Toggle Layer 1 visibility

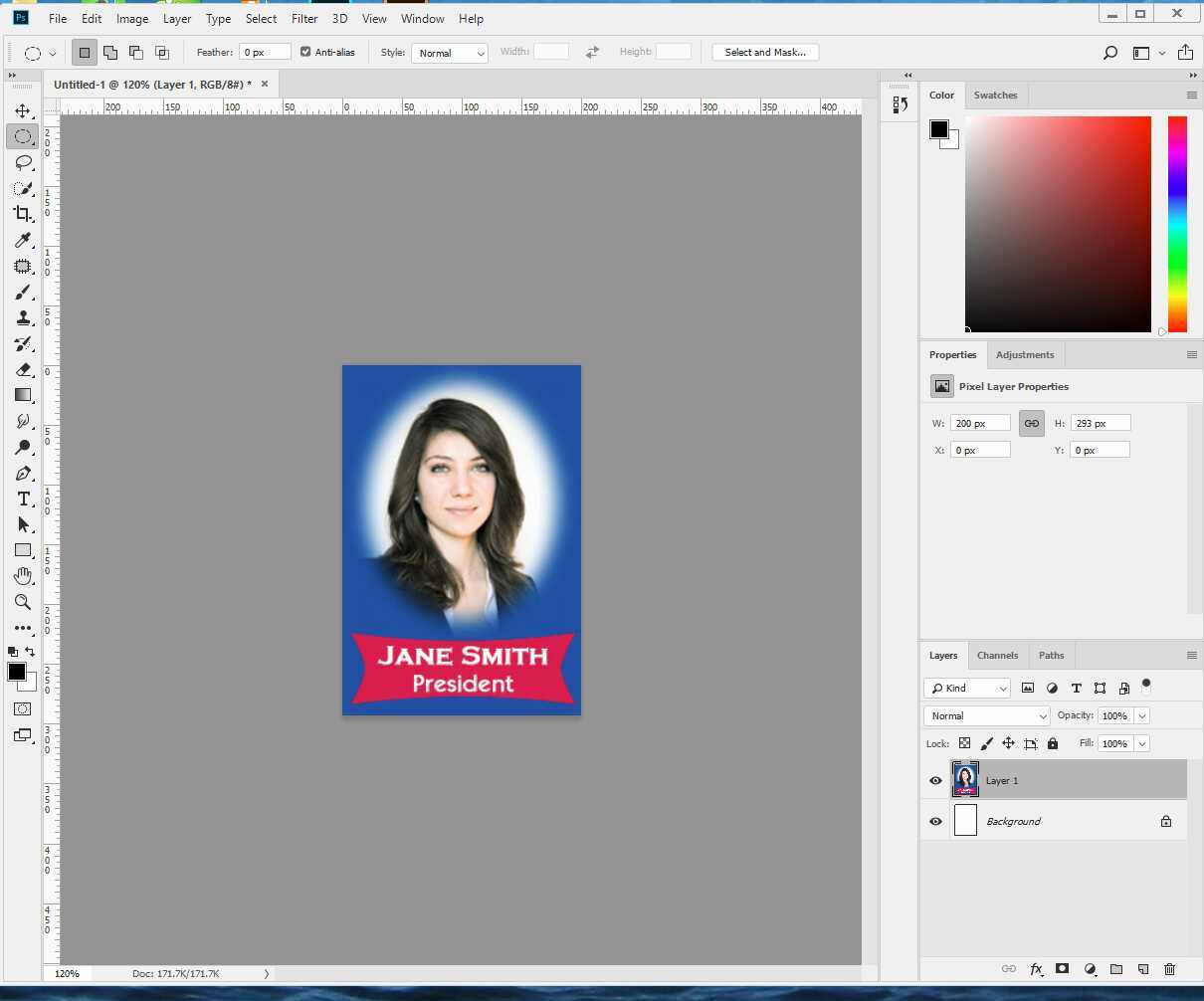[x=934, y=780]
